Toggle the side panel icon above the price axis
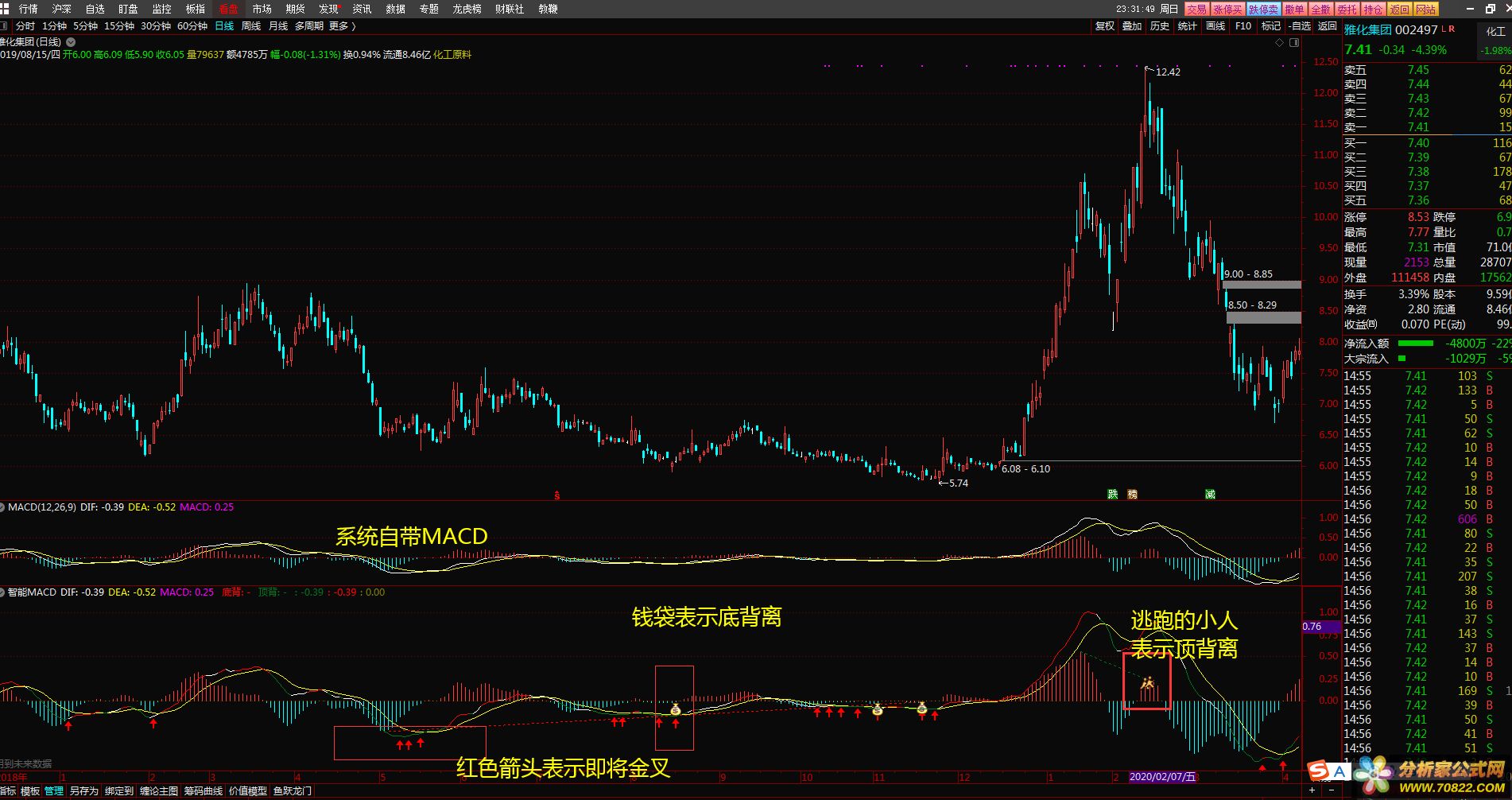 [x=1294, y=43]
